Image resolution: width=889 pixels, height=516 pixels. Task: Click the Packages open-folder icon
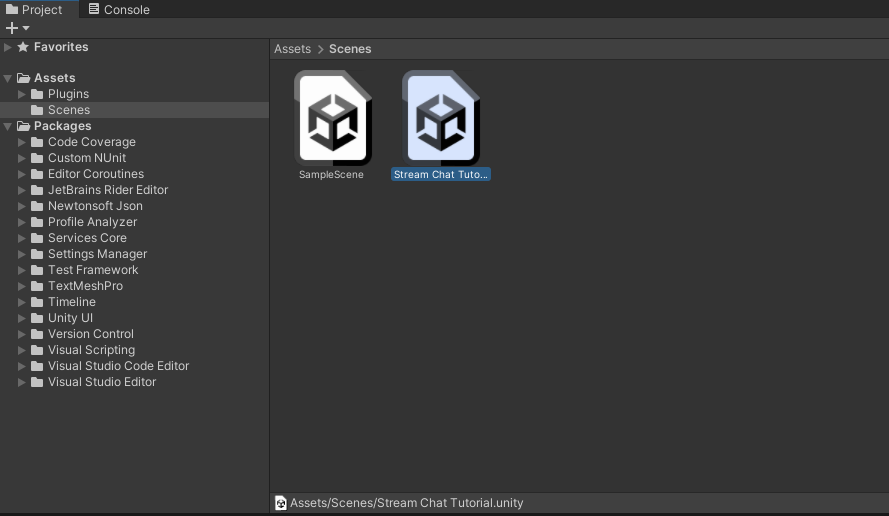(23, 126)
